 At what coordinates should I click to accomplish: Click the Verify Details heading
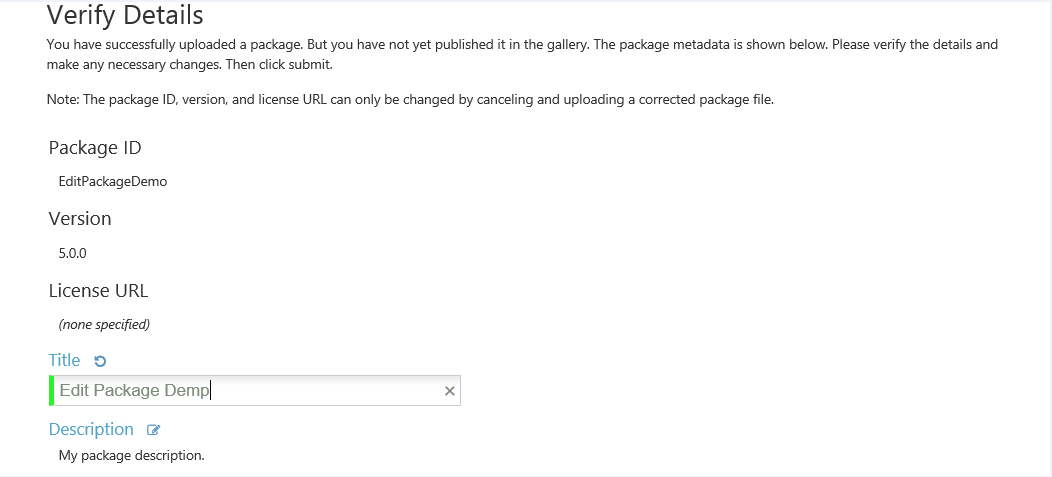(125, 15)
